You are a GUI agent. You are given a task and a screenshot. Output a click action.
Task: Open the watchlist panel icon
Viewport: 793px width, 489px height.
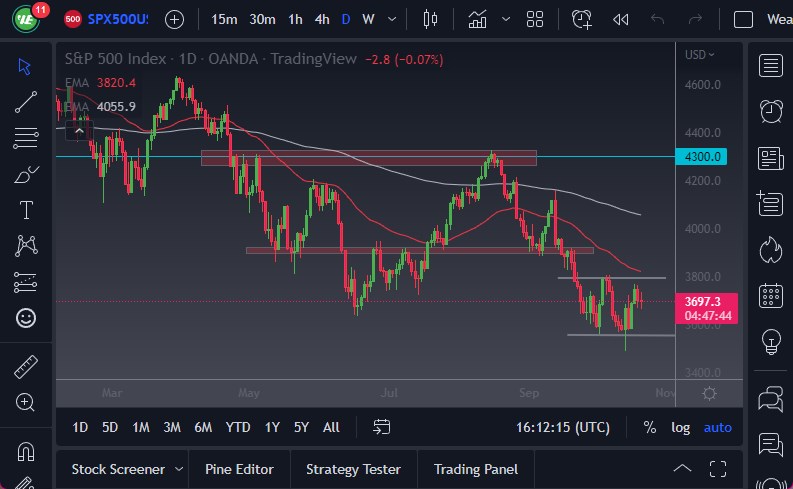click(x=770, y=66)
